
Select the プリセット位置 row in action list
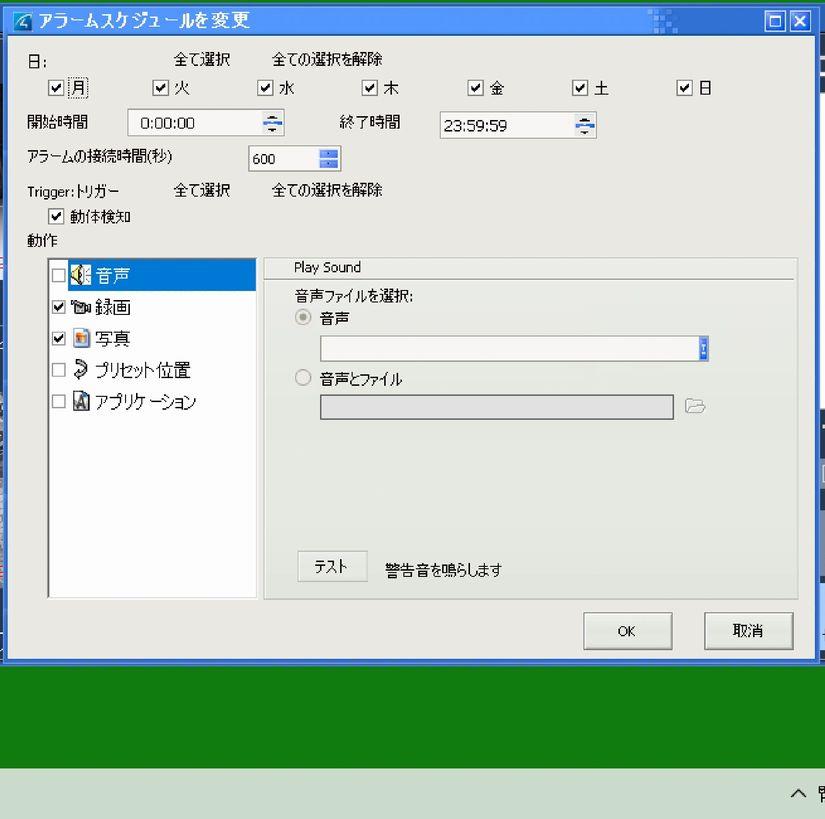click(152, 370)
